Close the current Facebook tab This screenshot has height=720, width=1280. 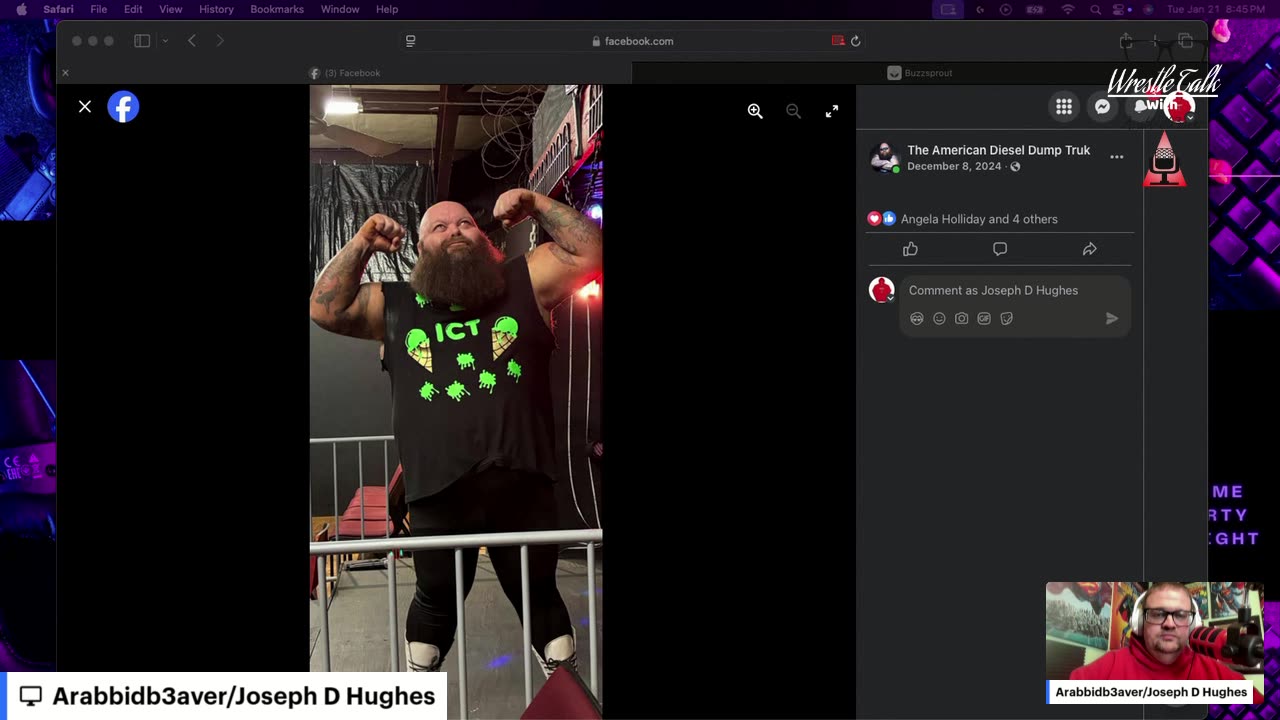point(65,73)
